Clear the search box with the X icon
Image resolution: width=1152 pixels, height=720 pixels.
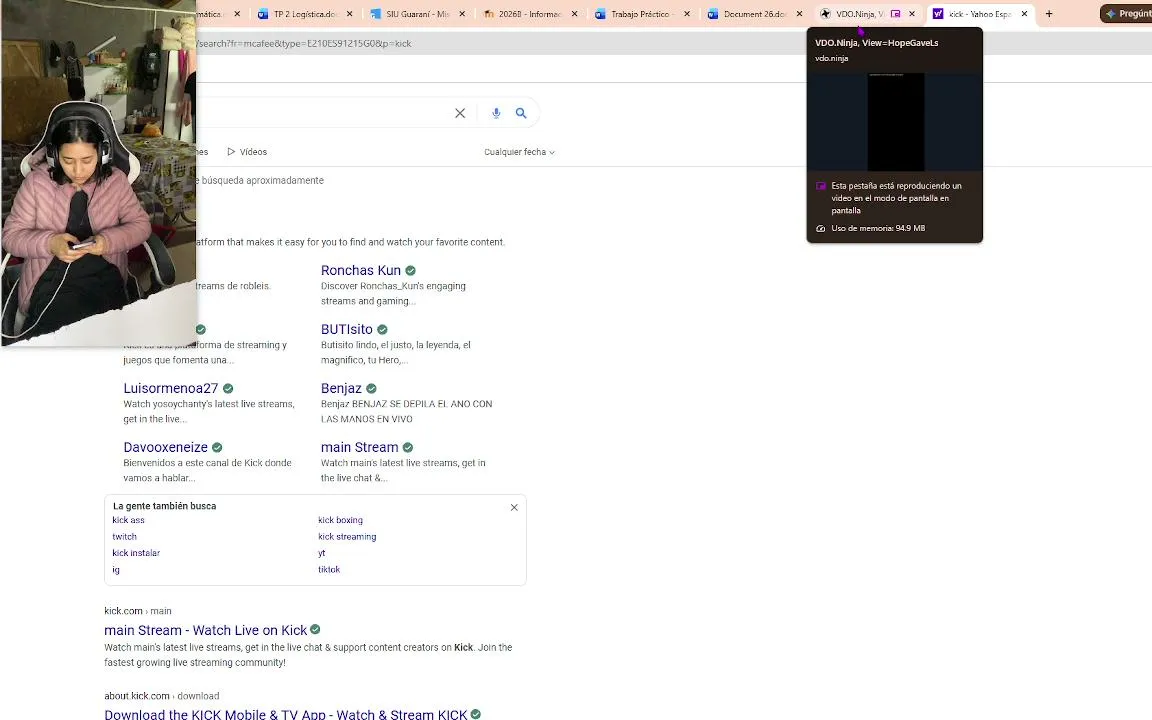(x=460, y=113)
